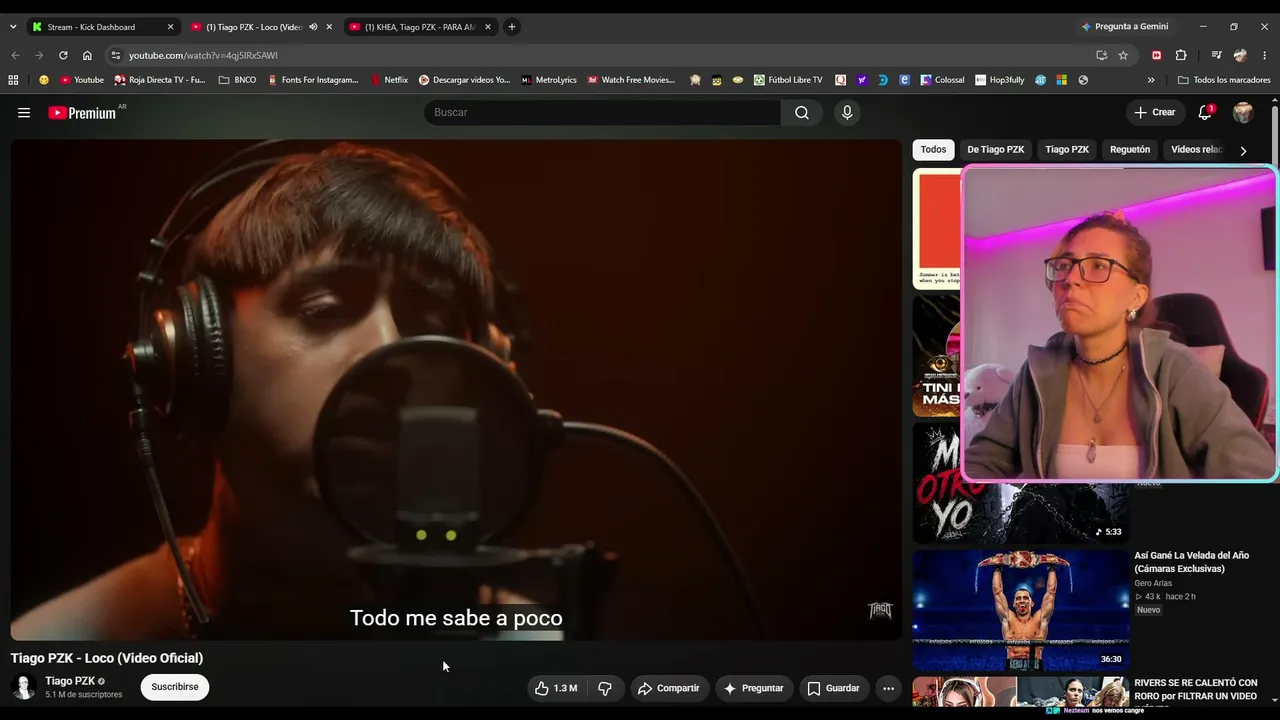Select the Todos filter chip
The width and height of the screenshot is (1280, 720).
(933, 150)
